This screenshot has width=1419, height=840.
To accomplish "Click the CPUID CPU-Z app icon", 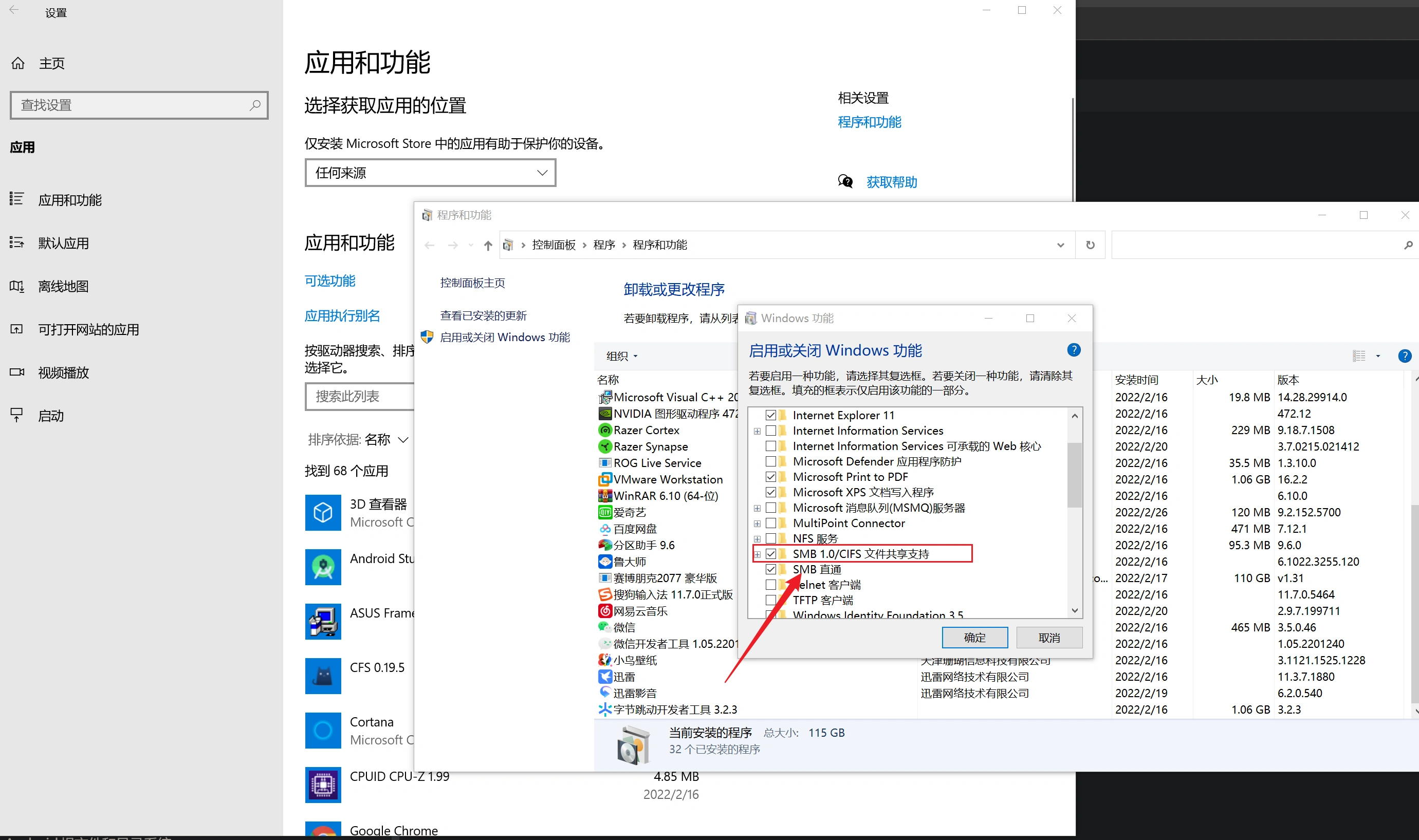I will pyautogui.click(x=323, y=784).
